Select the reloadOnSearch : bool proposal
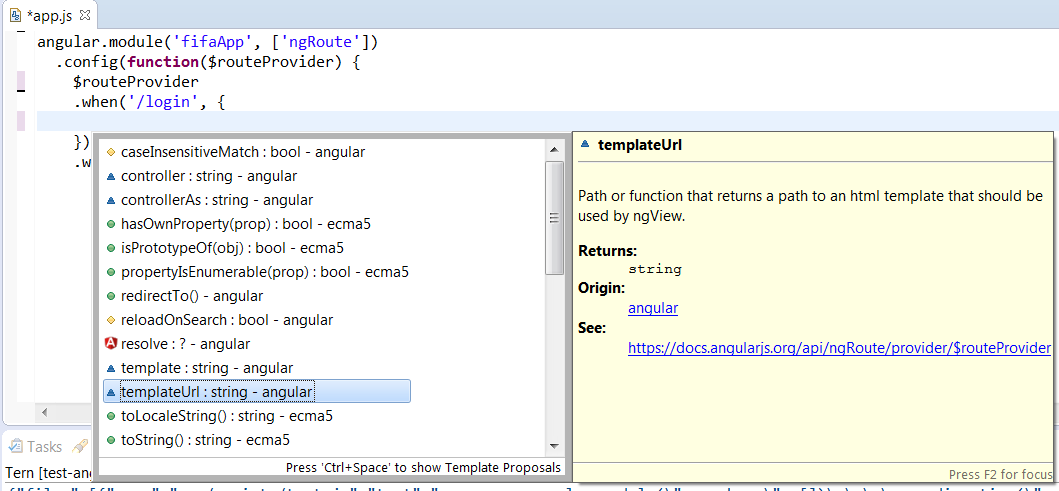Screen dimensions: 1059x491 [227, 319]
